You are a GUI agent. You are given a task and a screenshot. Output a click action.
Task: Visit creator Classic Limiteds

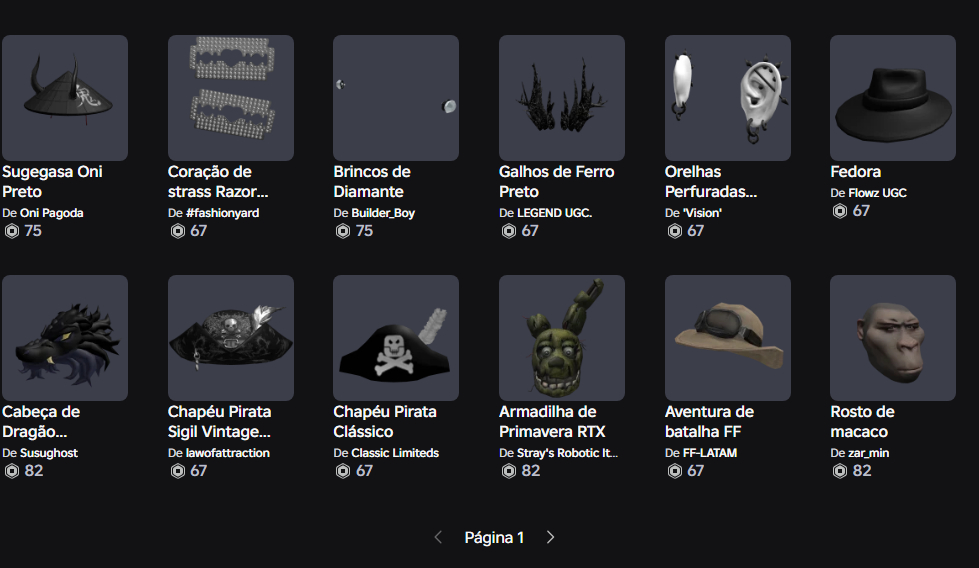(x=395, y=453)
